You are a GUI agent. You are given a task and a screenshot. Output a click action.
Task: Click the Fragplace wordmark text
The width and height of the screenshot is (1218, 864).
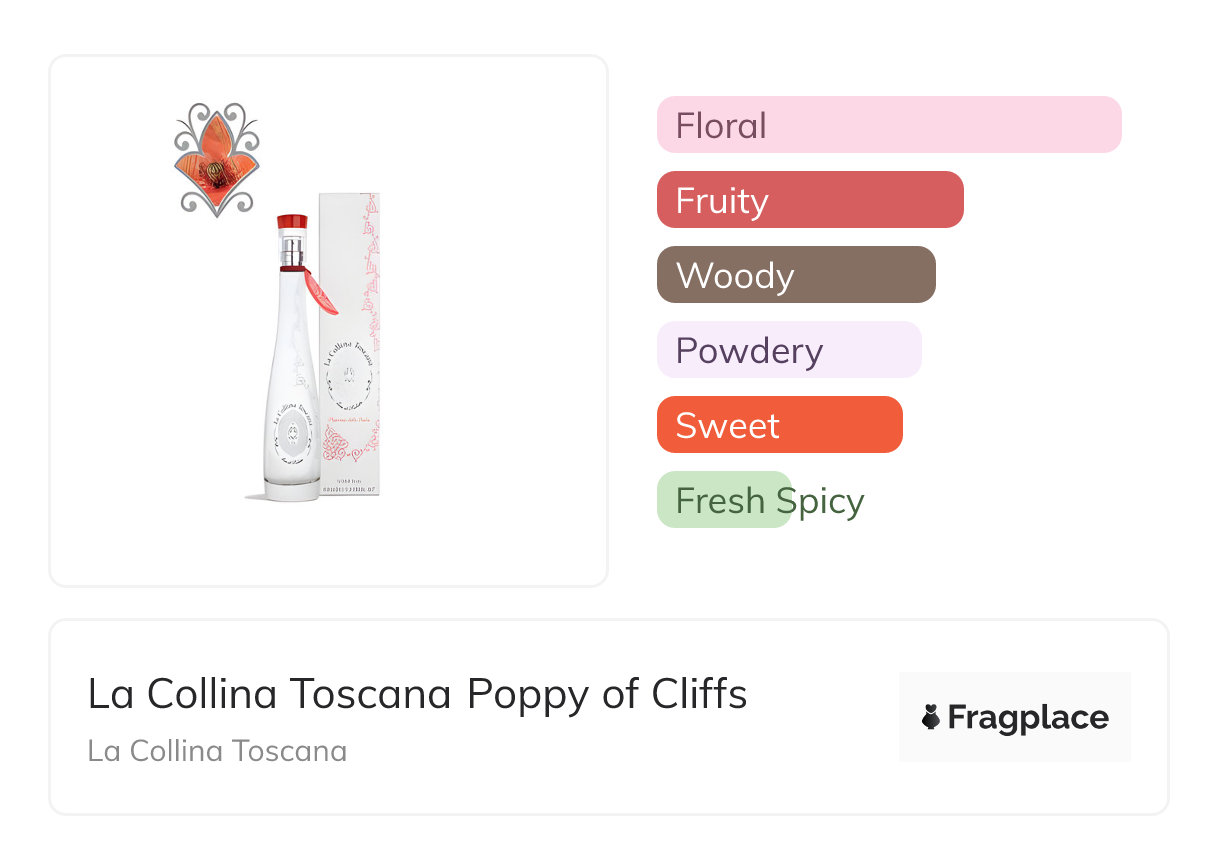(x=1028, y=717)
